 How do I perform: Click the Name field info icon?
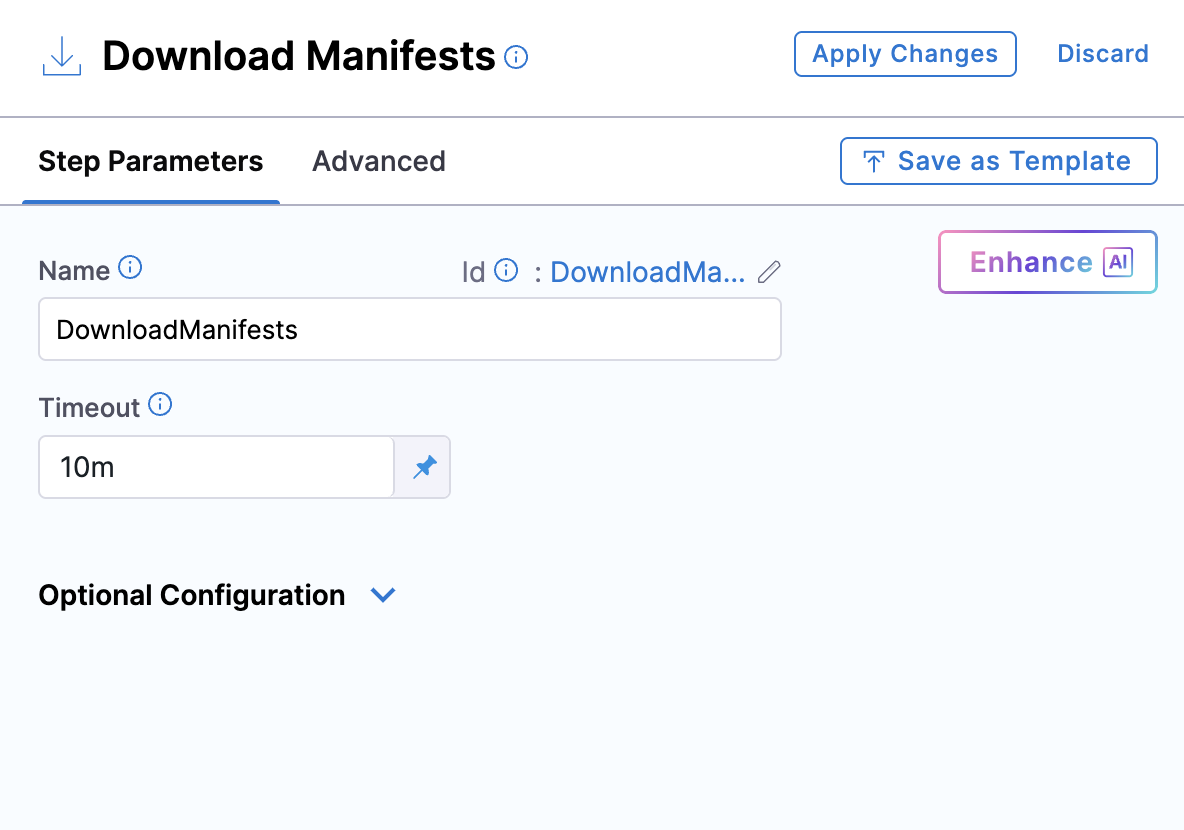click(x=130, y=268)
